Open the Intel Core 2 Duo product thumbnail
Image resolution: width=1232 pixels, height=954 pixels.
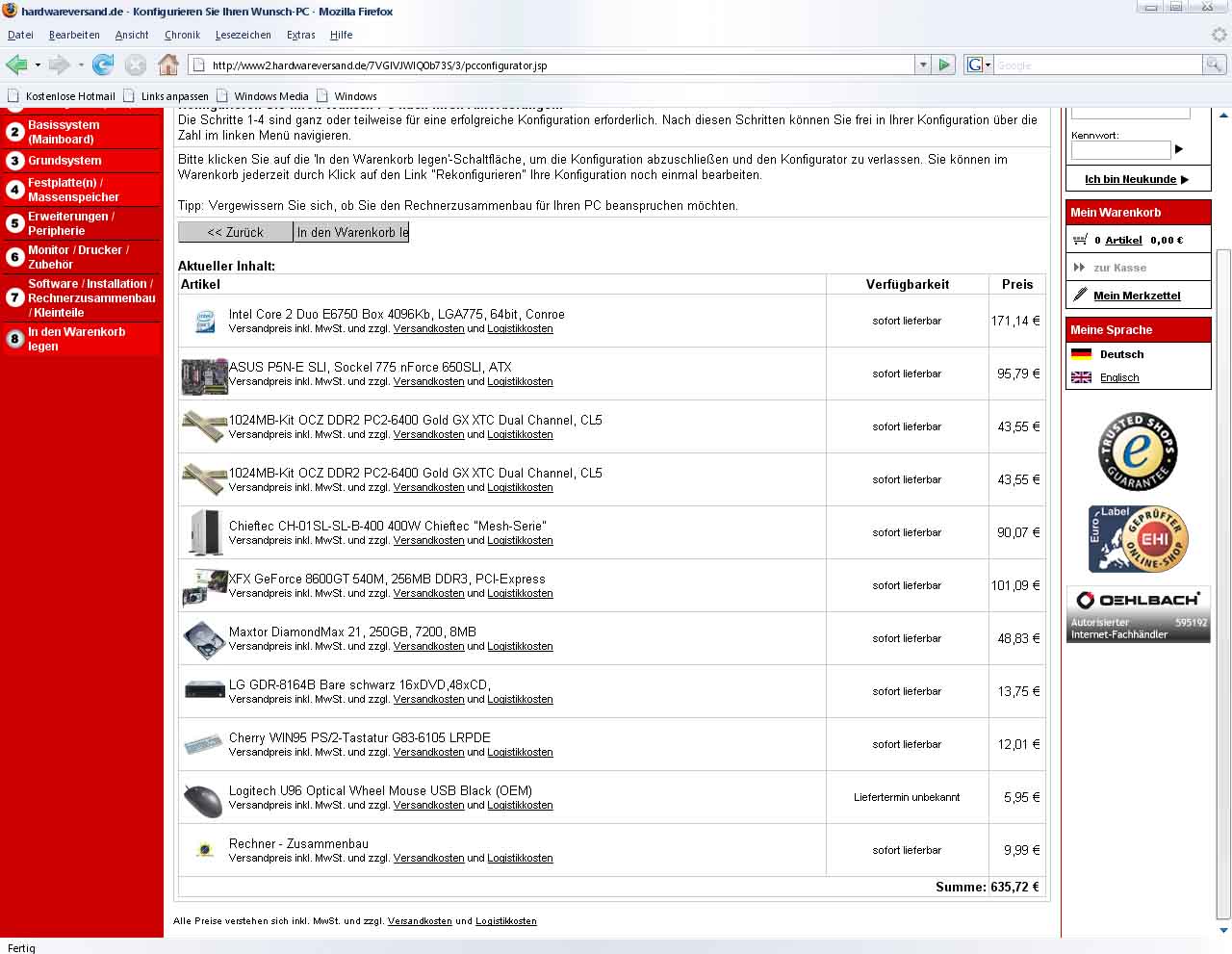pyautogui.click(x=204, y=322)
